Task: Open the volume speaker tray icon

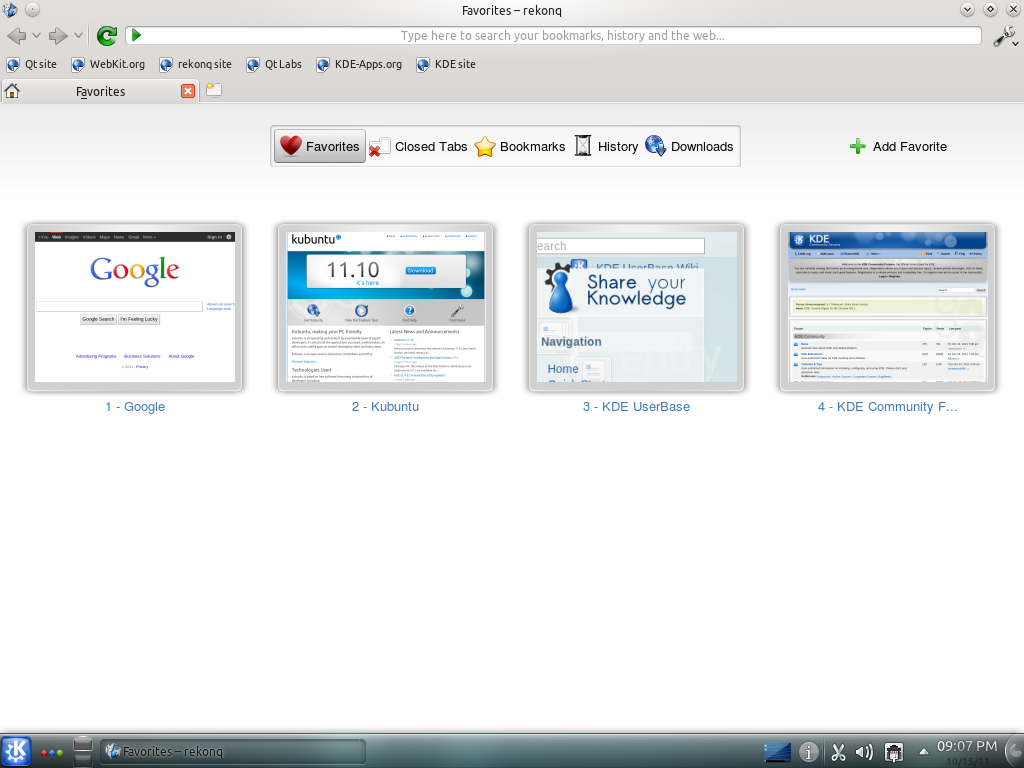Action: click(865, 752)
